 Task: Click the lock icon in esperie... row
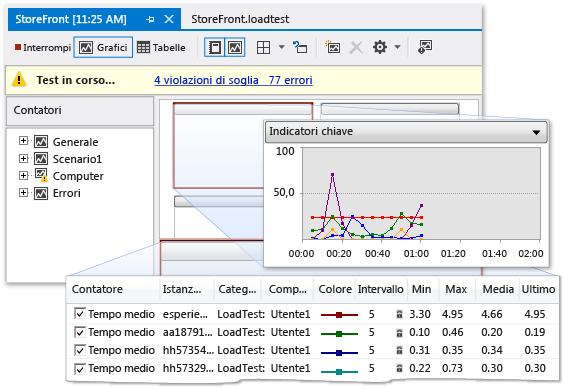click(399, 314)
